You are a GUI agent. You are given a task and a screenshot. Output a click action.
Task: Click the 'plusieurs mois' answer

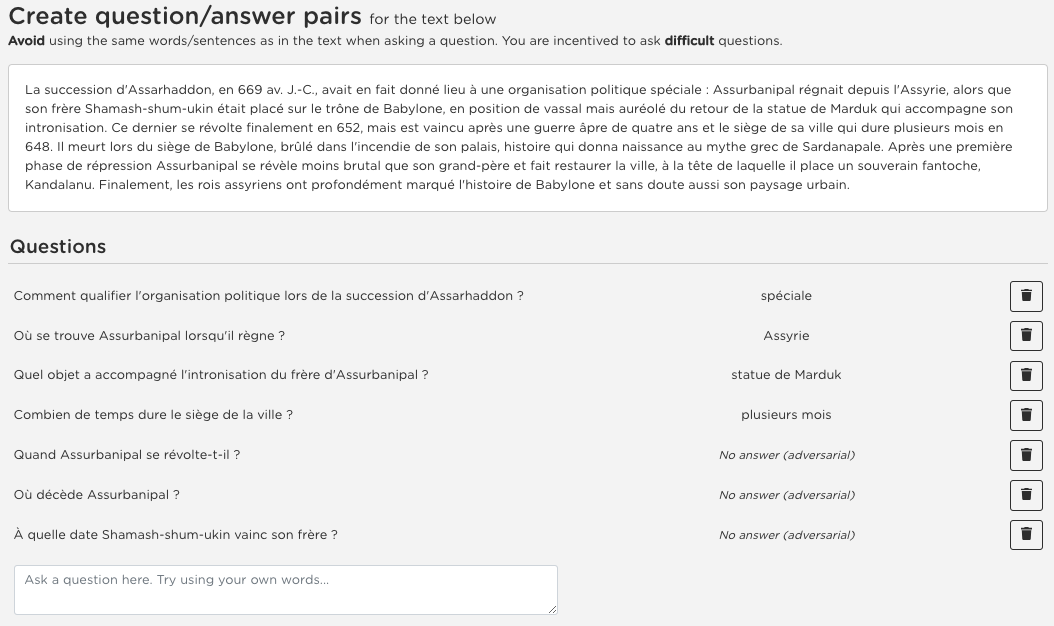pyautogui.click(x=786, y=415)
